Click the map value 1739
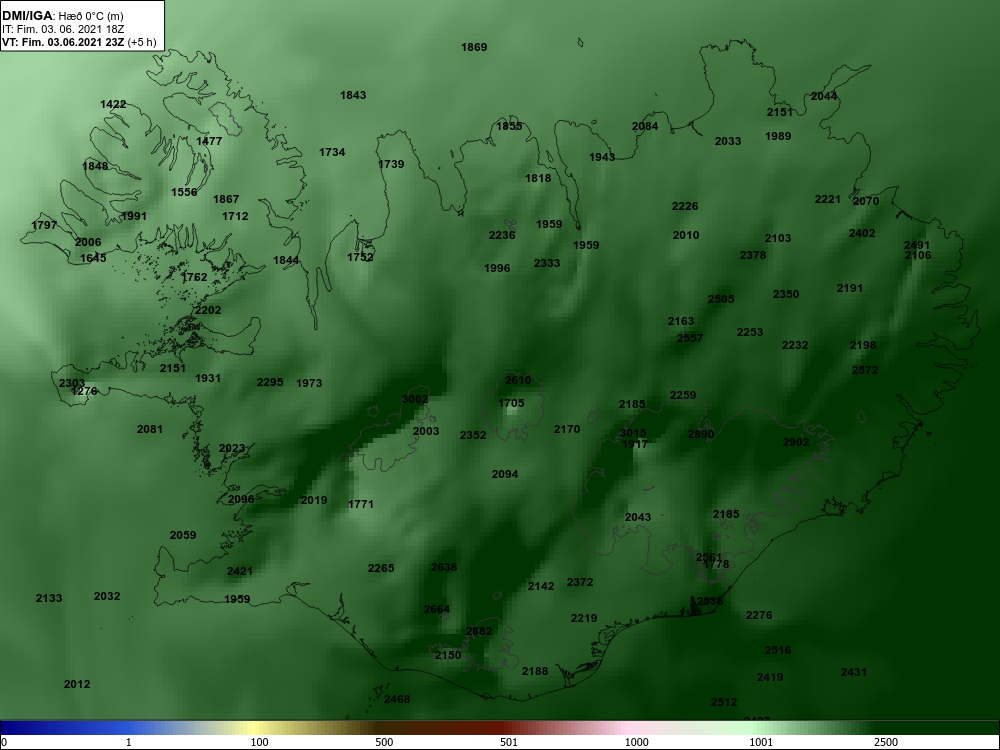Screen dimensions: 1000x750 391,164
